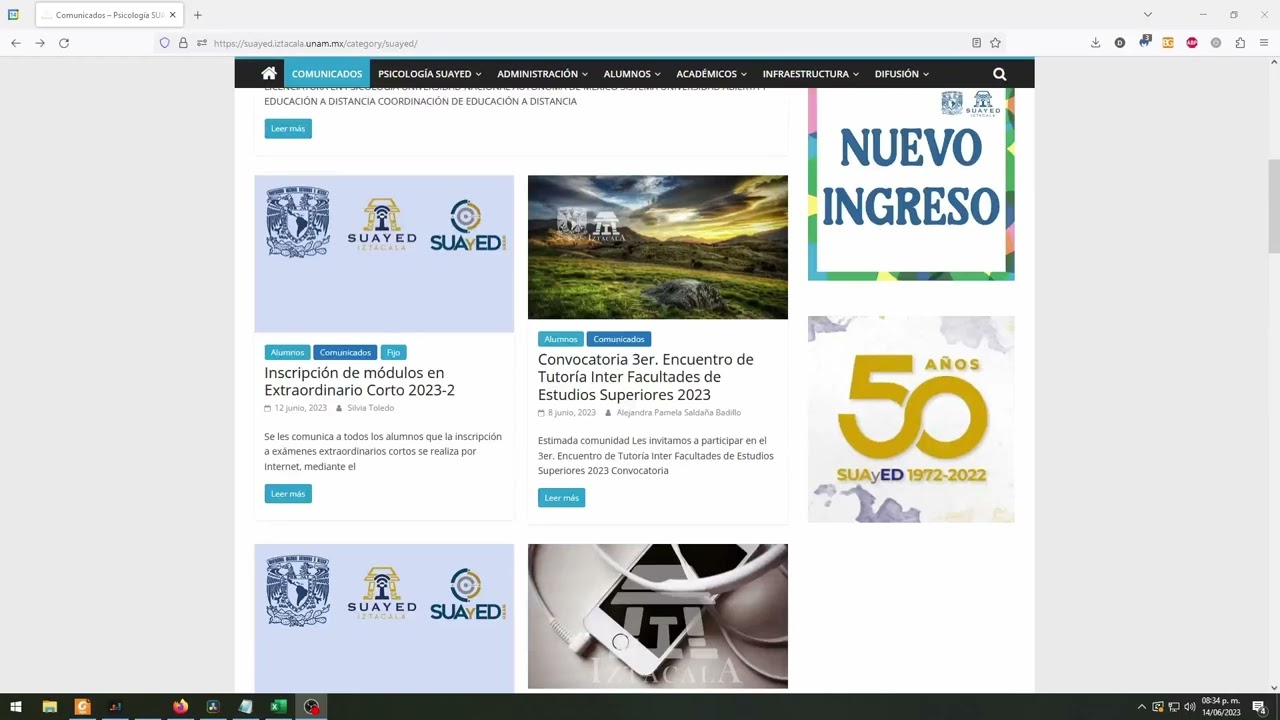
Task: Toggle Firefox reader view
Action: tap(976, 43)
